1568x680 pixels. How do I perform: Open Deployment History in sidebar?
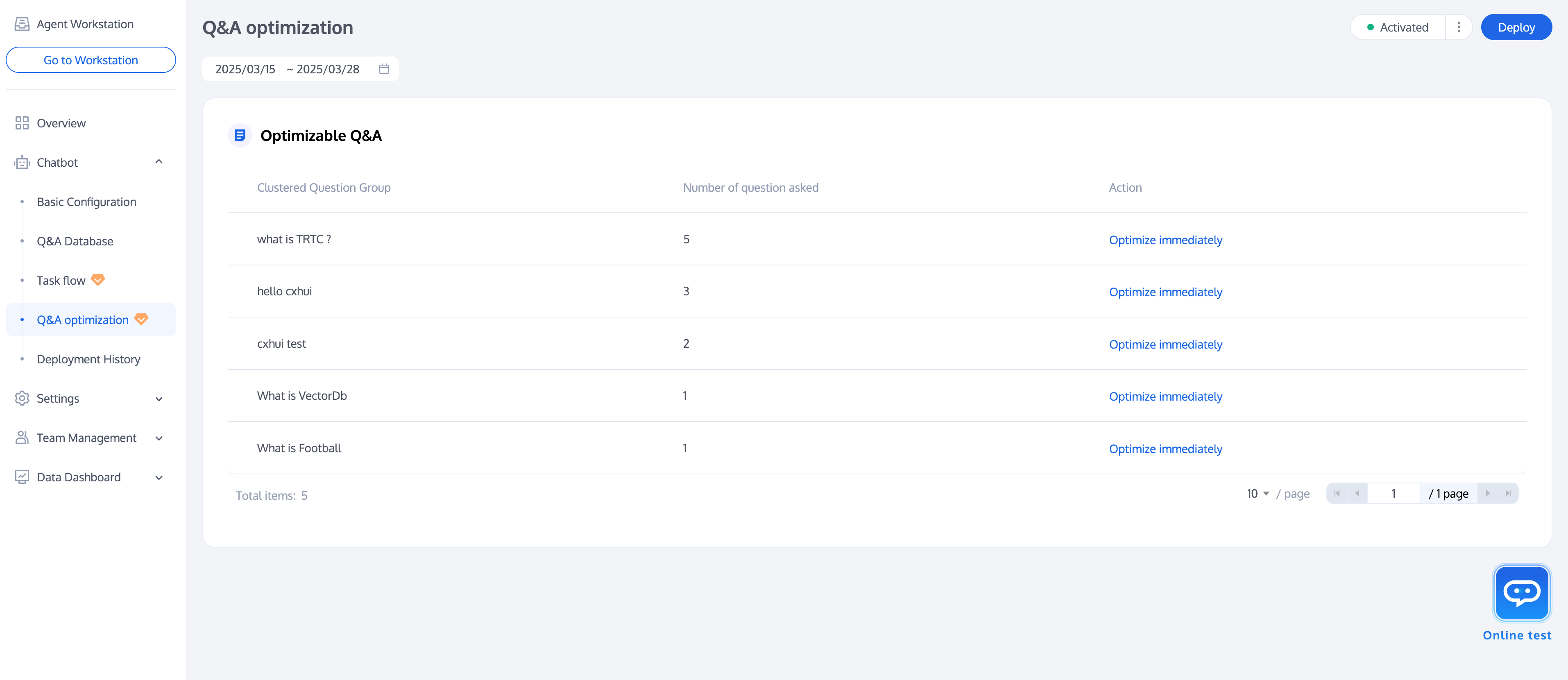(88, 359)
